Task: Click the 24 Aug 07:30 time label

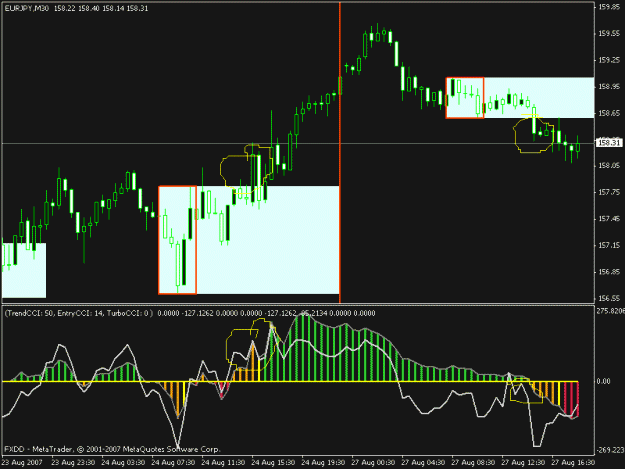Action: 173,463
